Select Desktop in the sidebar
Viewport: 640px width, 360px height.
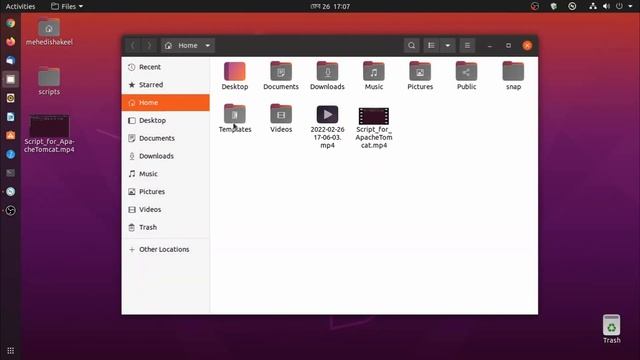[x=166, y=120]
